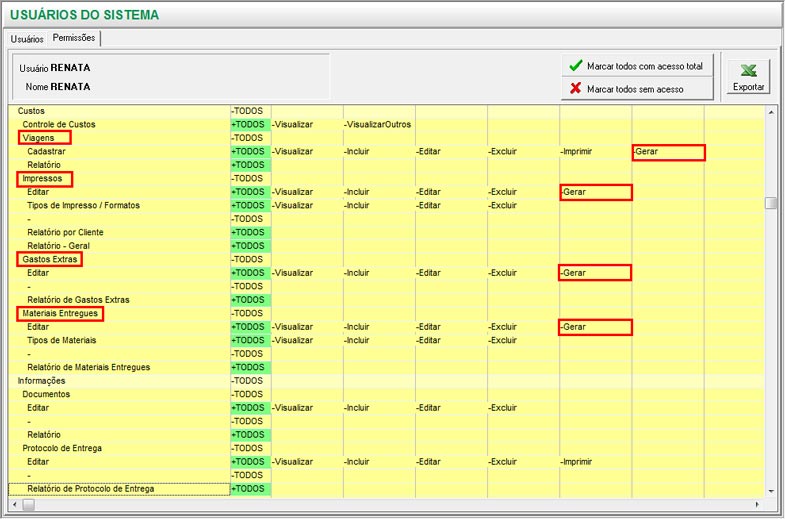The image size is (785, 519).
Task: Select the Viagens group row
Action: [x=119, y=138]
